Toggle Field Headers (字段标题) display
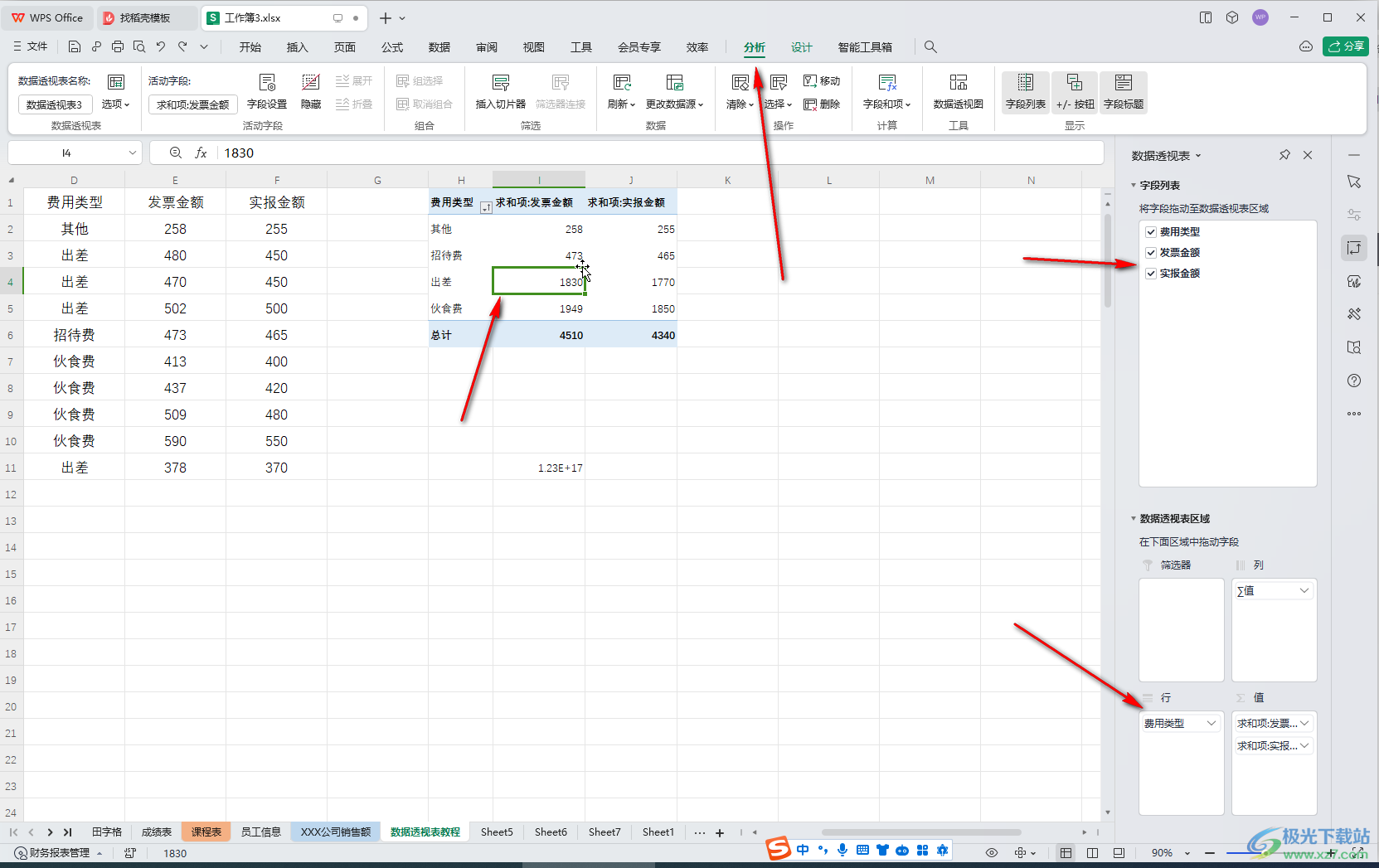1379x868 pixels. point(1124,92)
